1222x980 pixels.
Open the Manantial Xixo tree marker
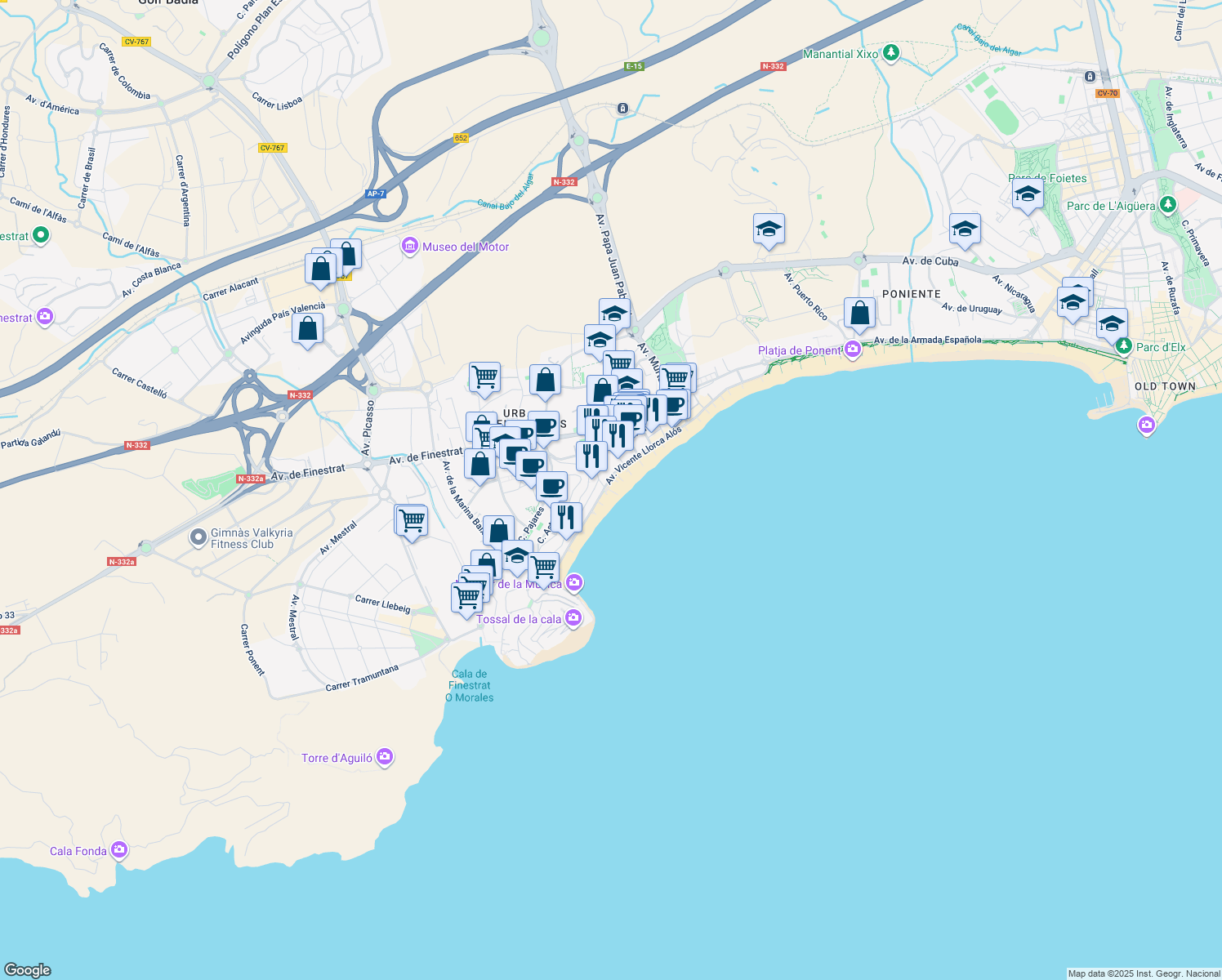(x=890, y=52)
